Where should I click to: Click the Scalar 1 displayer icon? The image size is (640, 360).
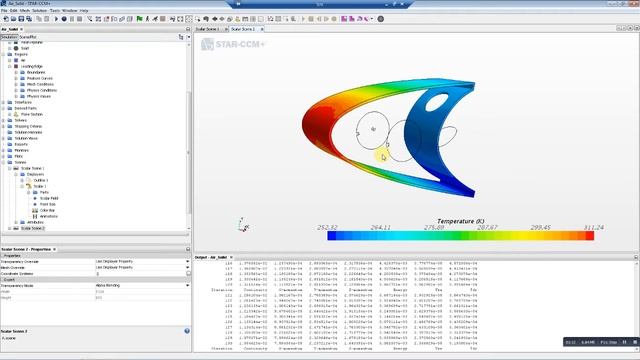29,186
